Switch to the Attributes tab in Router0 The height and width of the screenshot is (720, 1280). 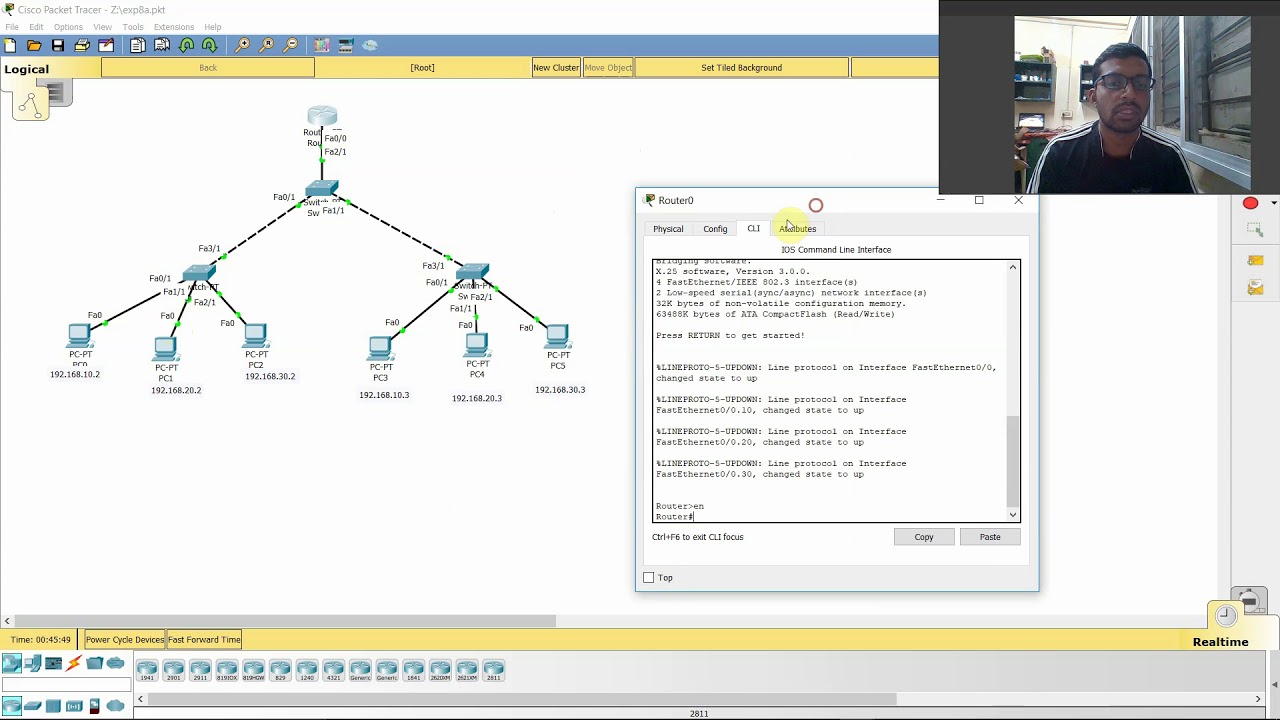coord(798,229)
